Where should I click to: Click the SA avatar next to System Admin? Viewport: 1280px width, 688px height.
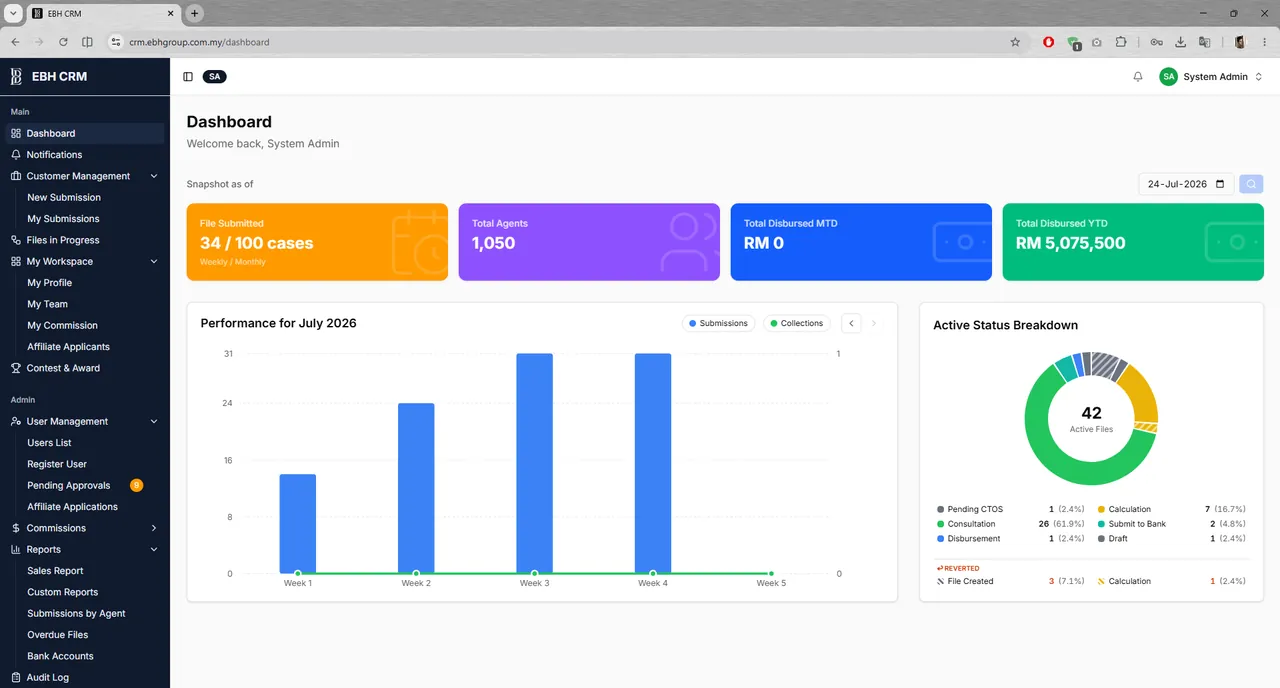coord(1168,77)
